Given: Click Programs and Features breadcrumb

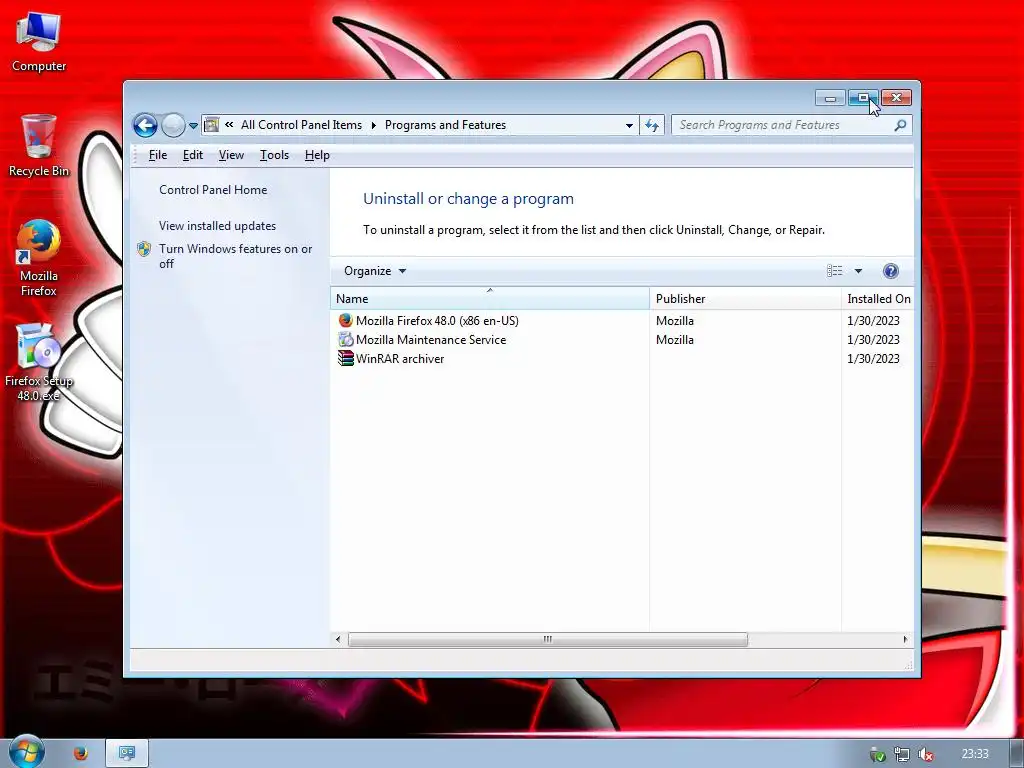Looking at the screenshot, I should [x=445, y=125].
